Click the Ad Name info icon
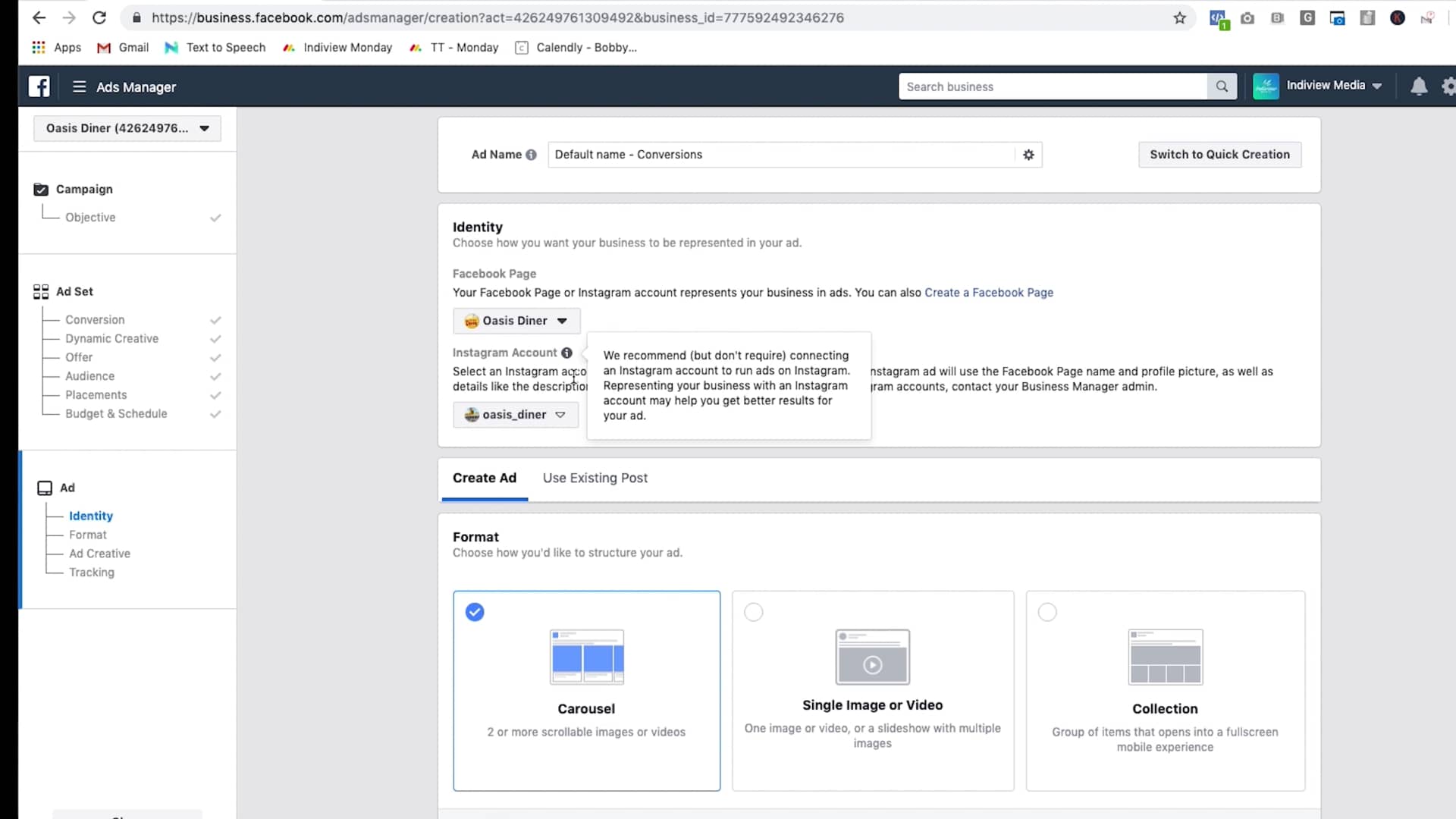Image resolution: width=1456 pixels, height=819 pixels. (x=532, y=155)
